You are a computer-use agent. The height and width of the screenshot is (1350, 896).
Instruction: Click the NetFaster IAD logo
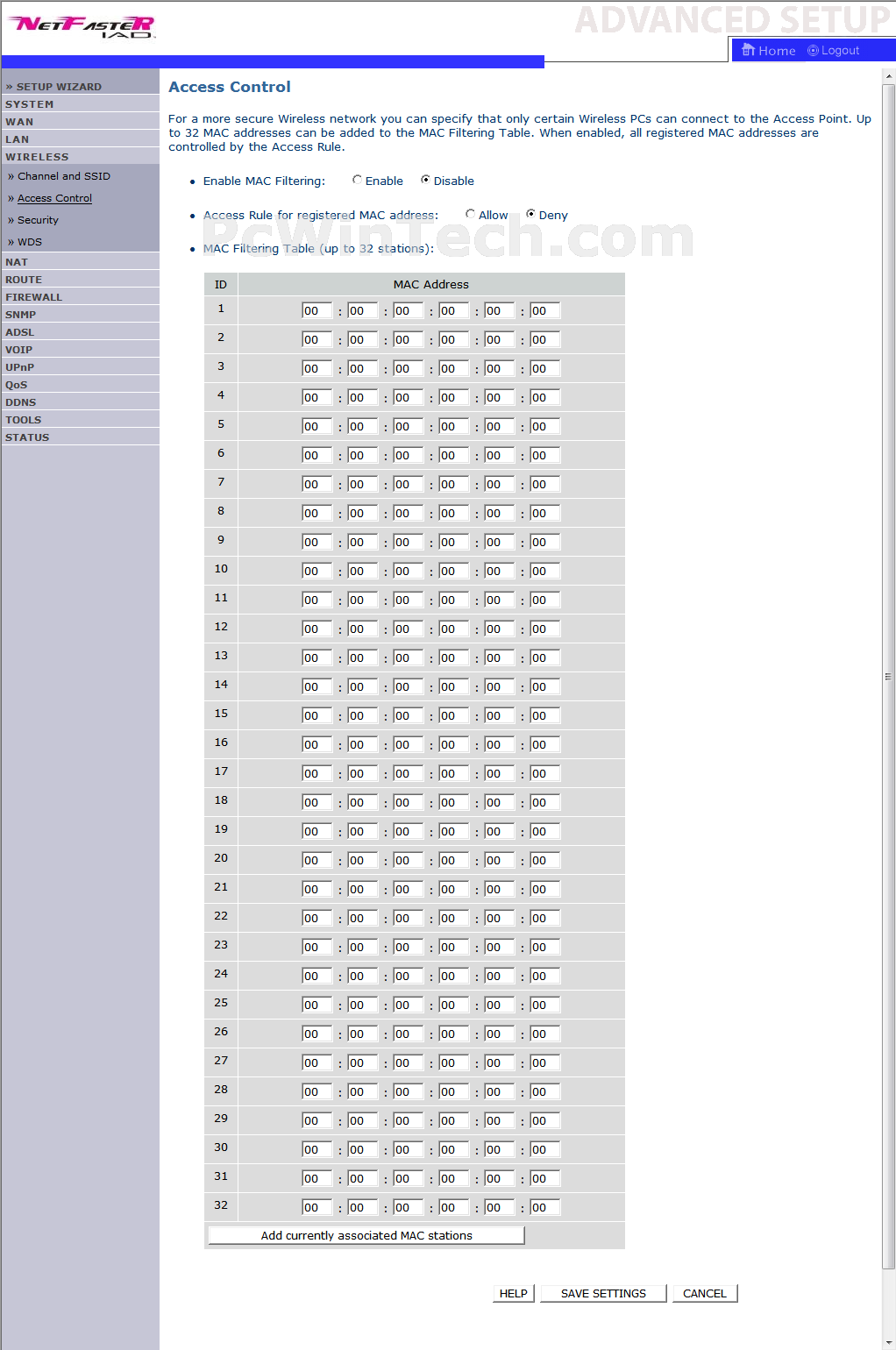[82, 26]
